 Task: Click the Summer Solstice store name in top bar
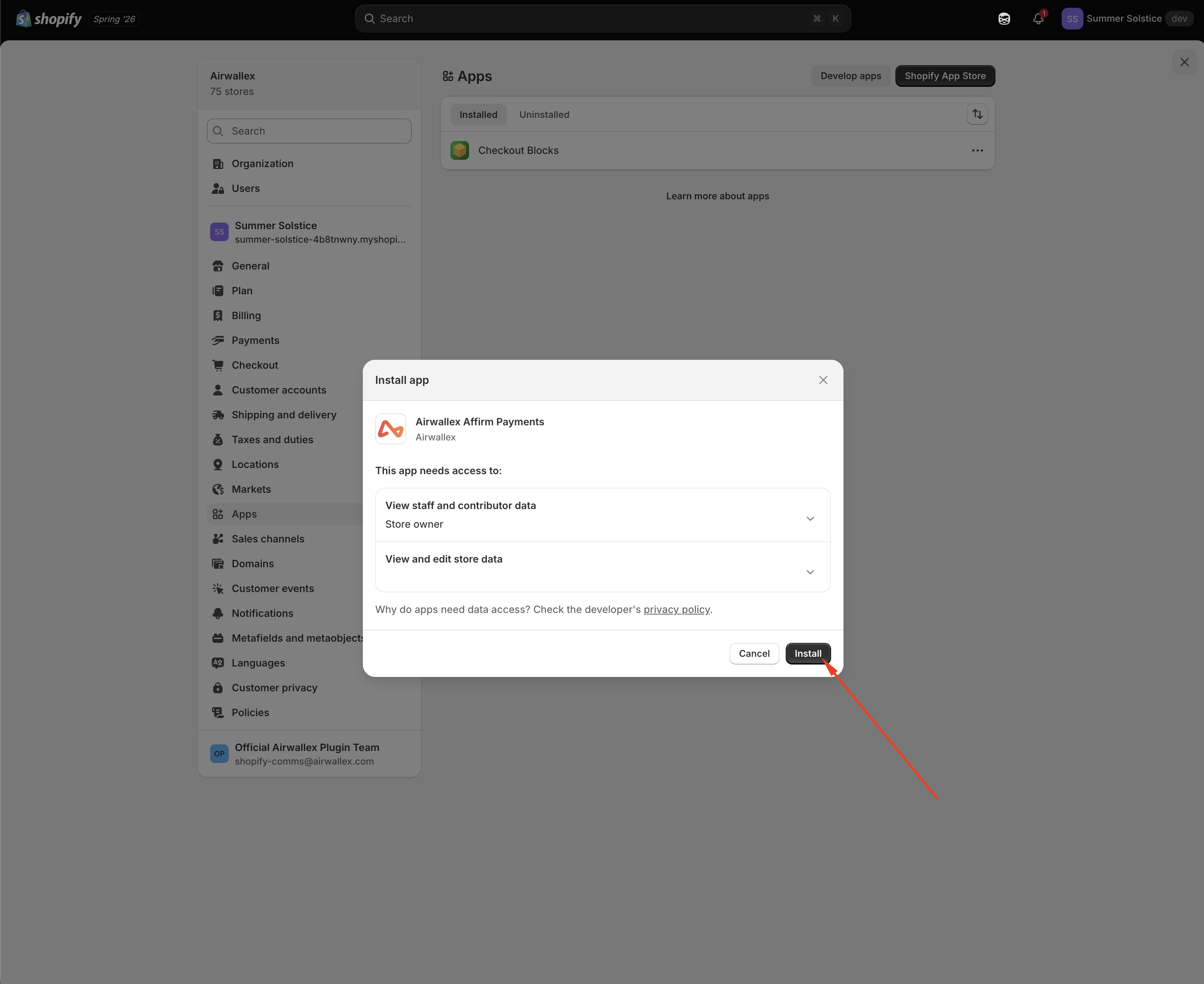[x=1124, y=19]
